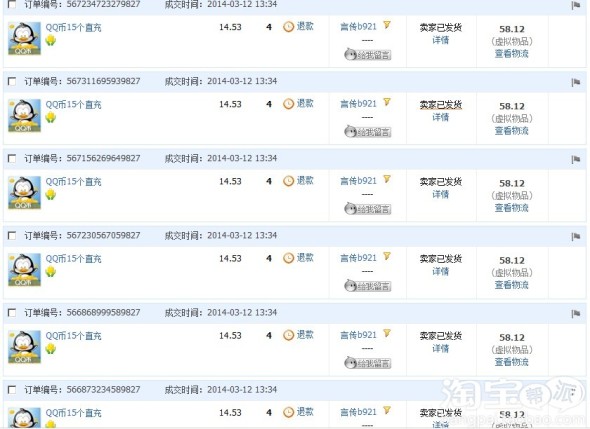Image resolution: width=590 pixels, height=429 pixels.
Task: Click flag icon for order 567156269649827
Action: [575, 159]
